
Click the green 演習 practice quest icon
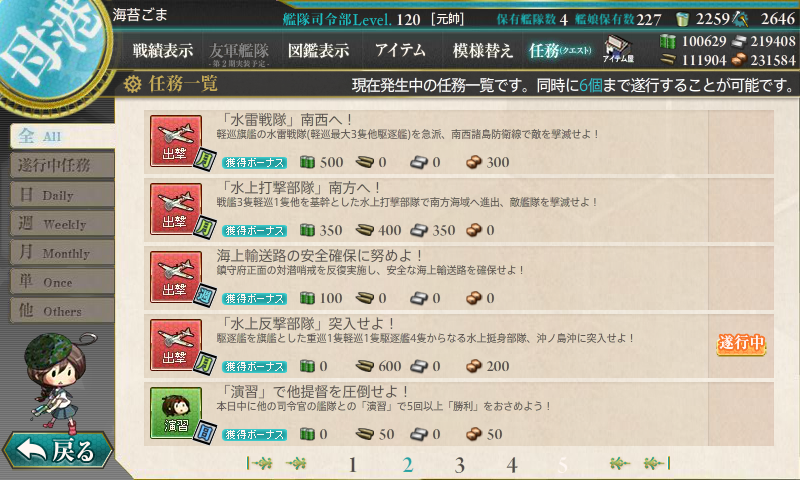click(176, 413)
